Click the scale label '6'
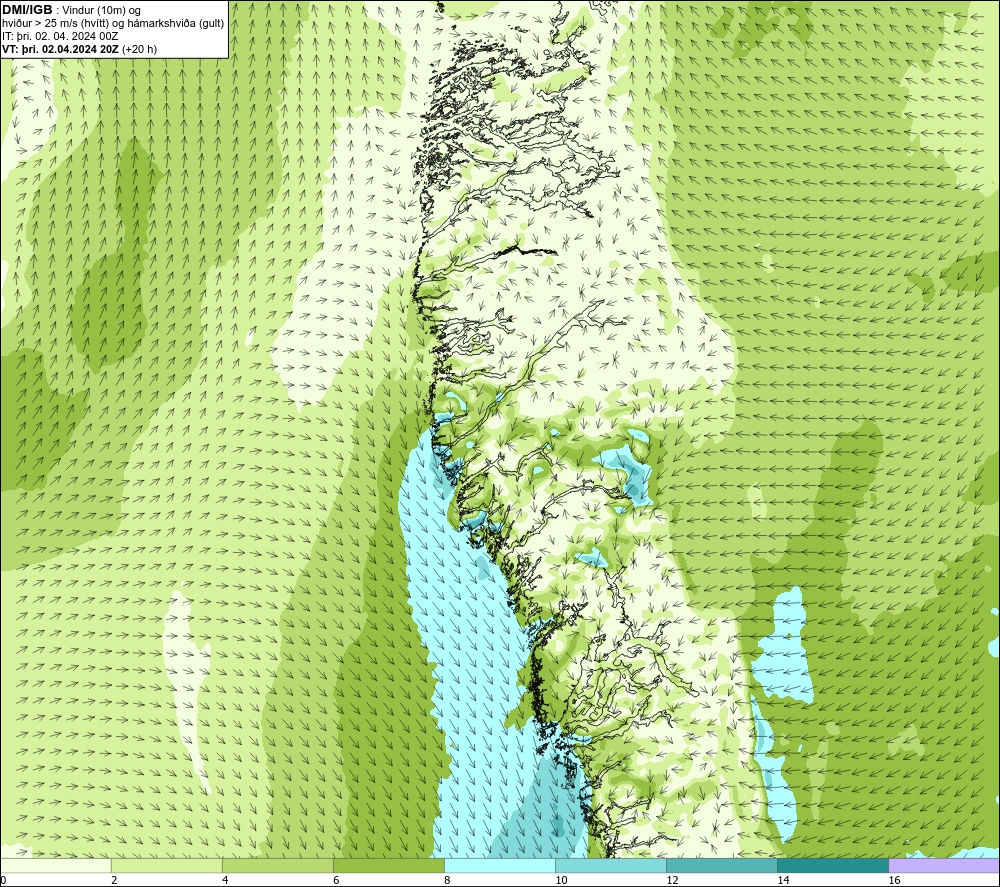The width and height of the screenshot is (1000, 887). [336, 880]
